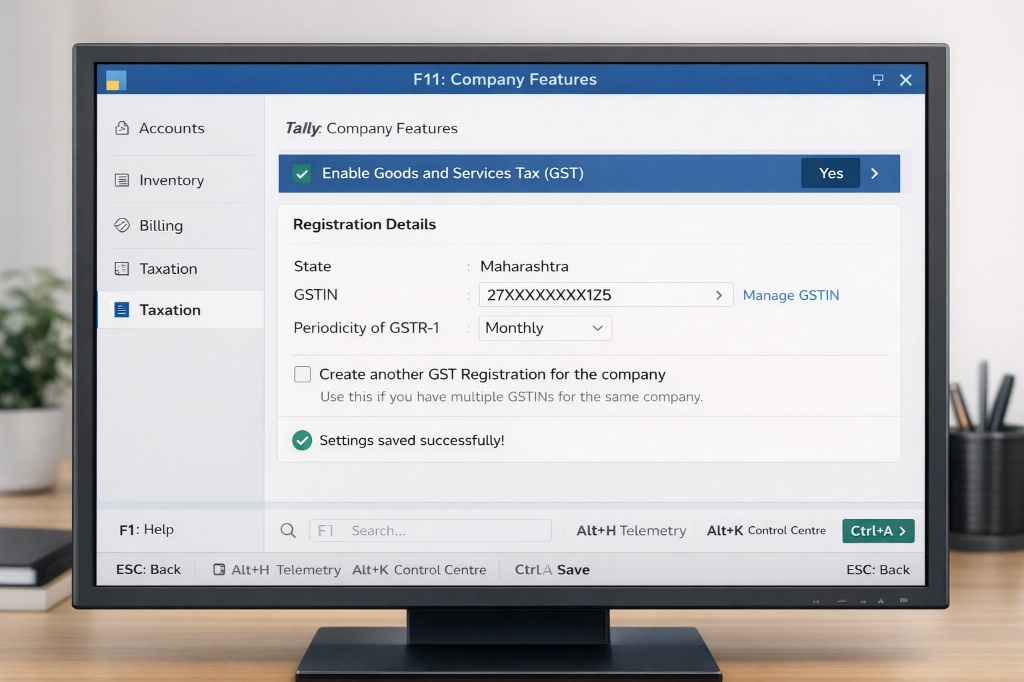Select the first Taxation icon
1024x682 pixels.
click(x=122, y=269)
